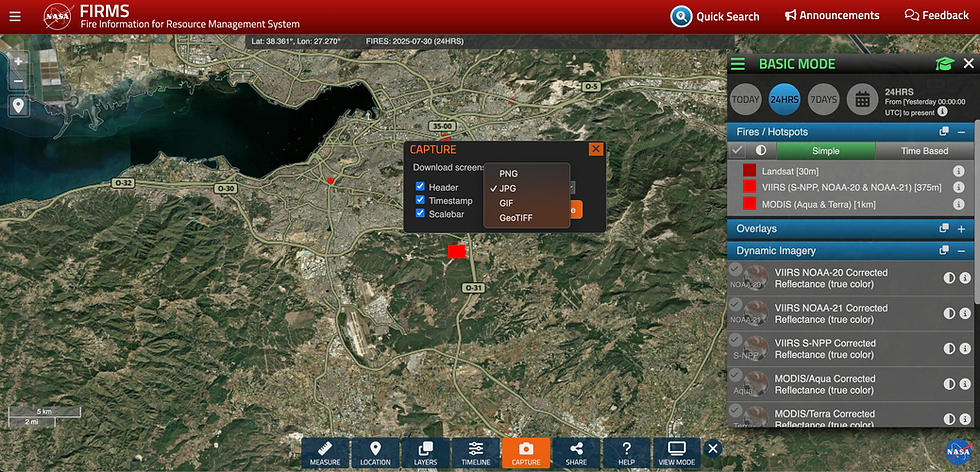Click the NASA logo in header

(59, 16)
